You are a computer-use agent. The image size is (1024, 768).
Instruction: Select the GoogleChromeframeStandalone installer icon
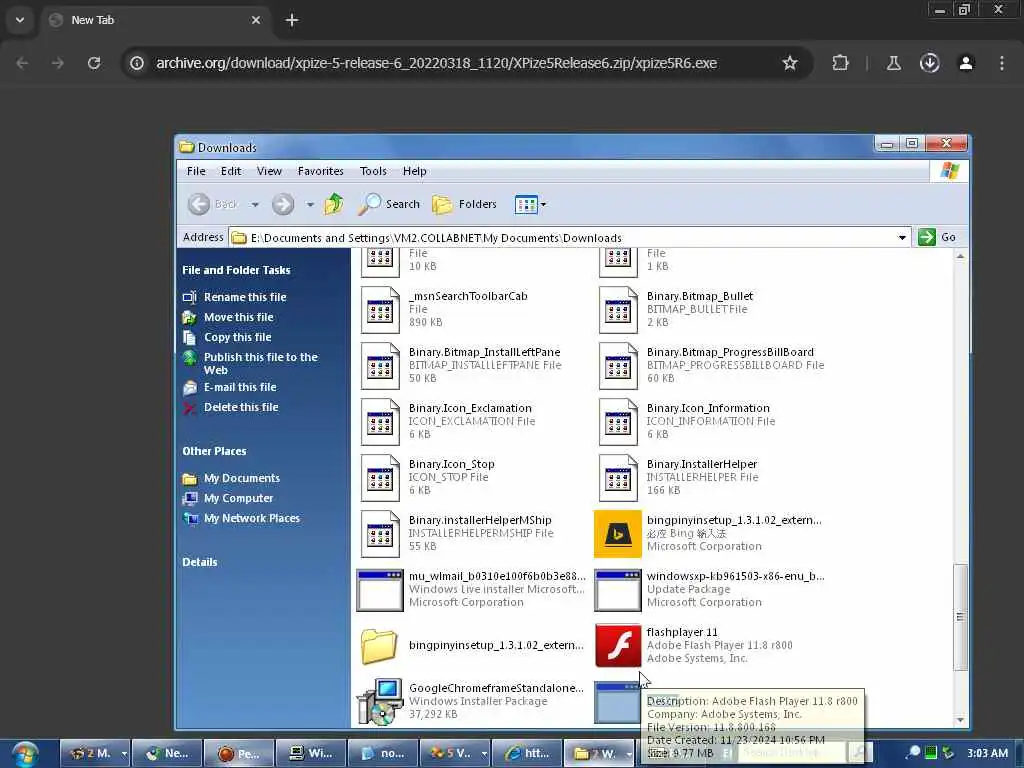click(380, 701)
